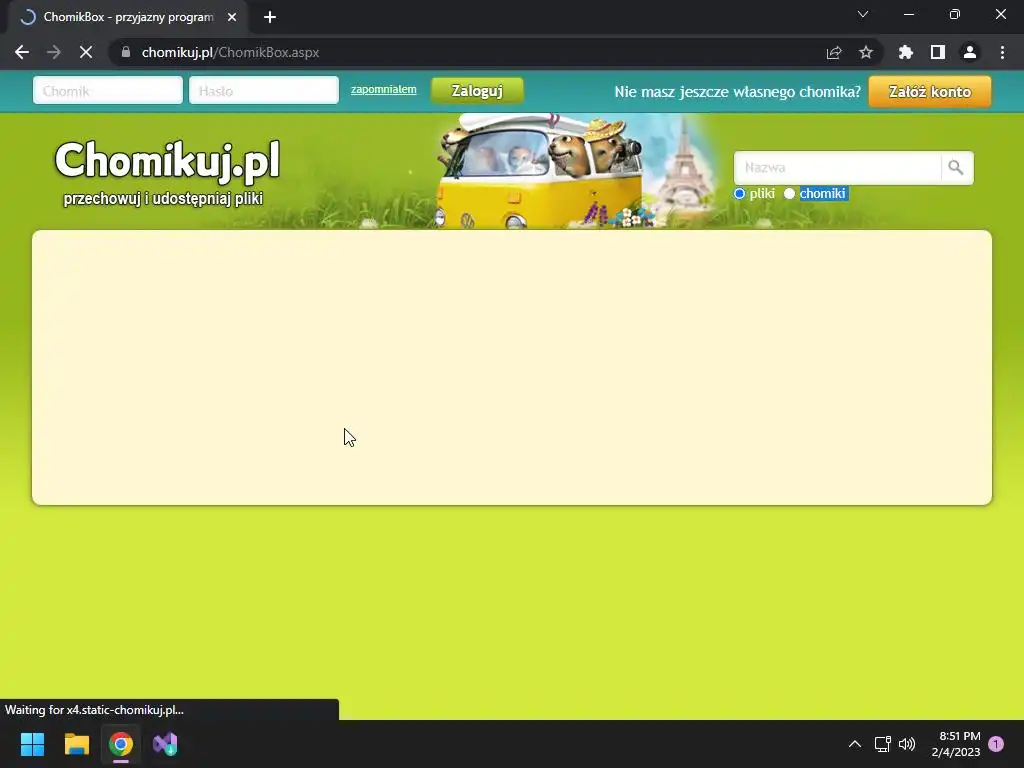Open File Explorer from the taskbar

76,744
